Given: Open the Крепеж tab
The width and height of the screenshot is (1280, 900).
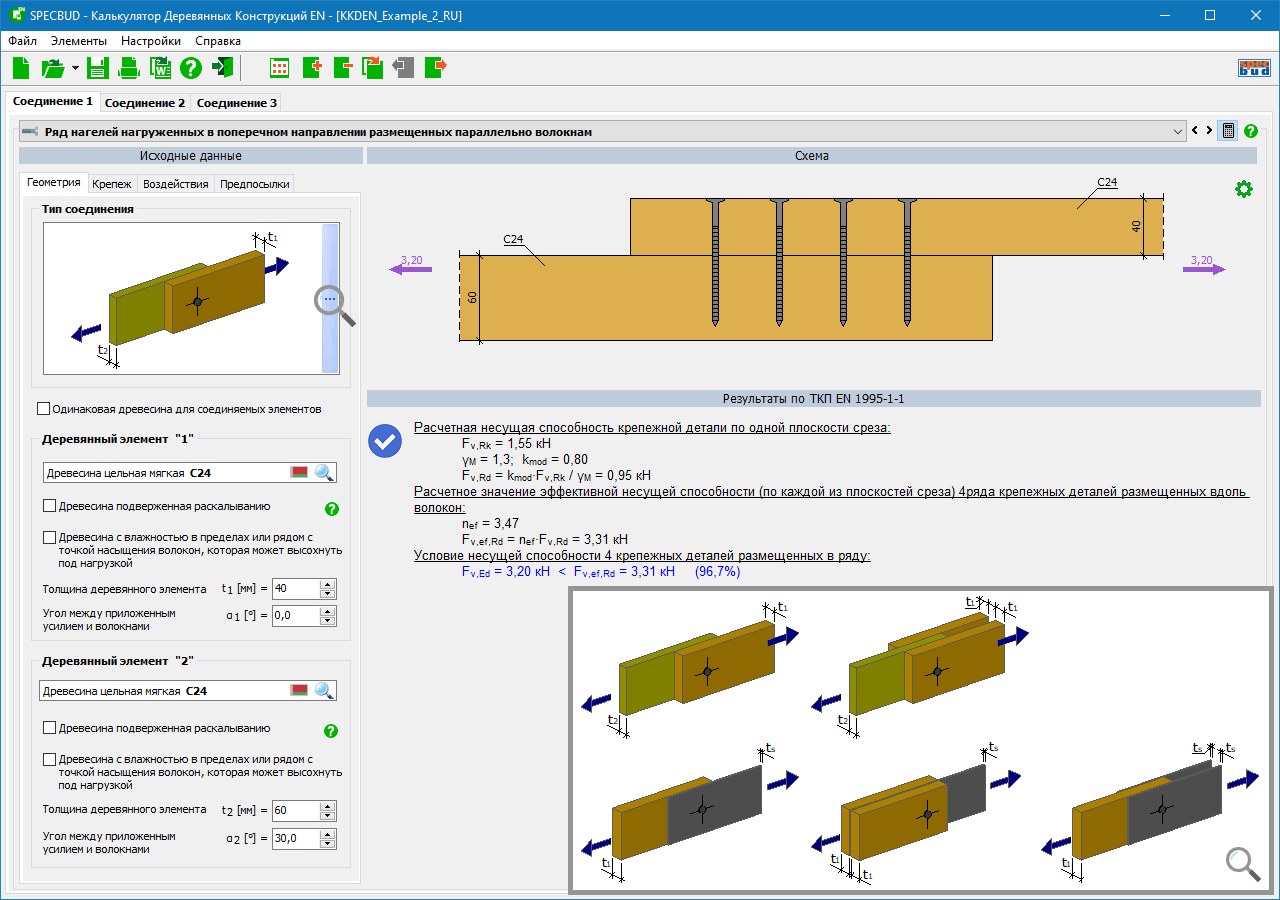Looking at the screenshot, I should (111, 184).
